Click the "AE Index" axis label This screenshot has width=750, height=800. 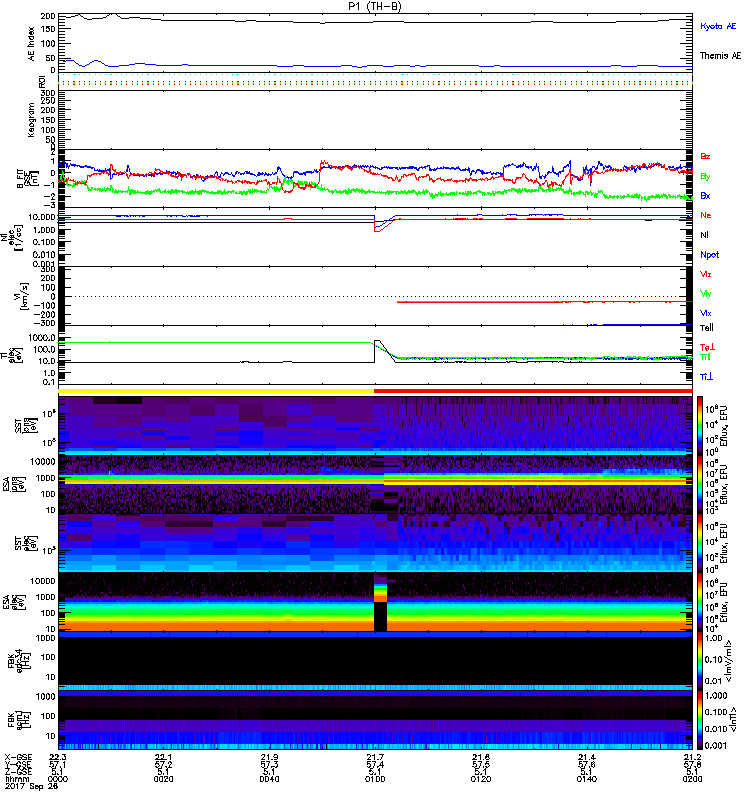tap(32, 44)
